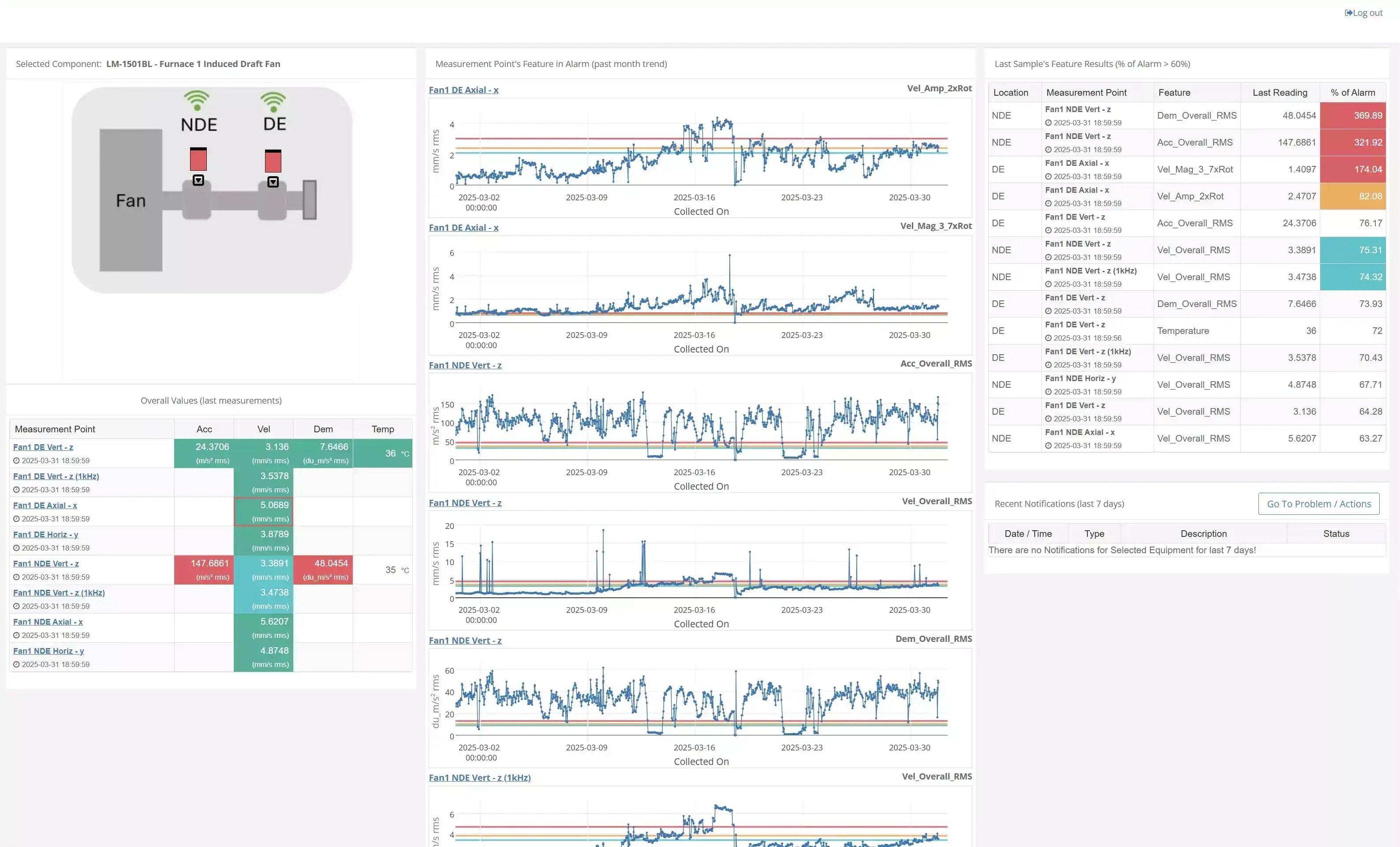Click the Vel column header in Overall Values

click(x=264, y=429)
